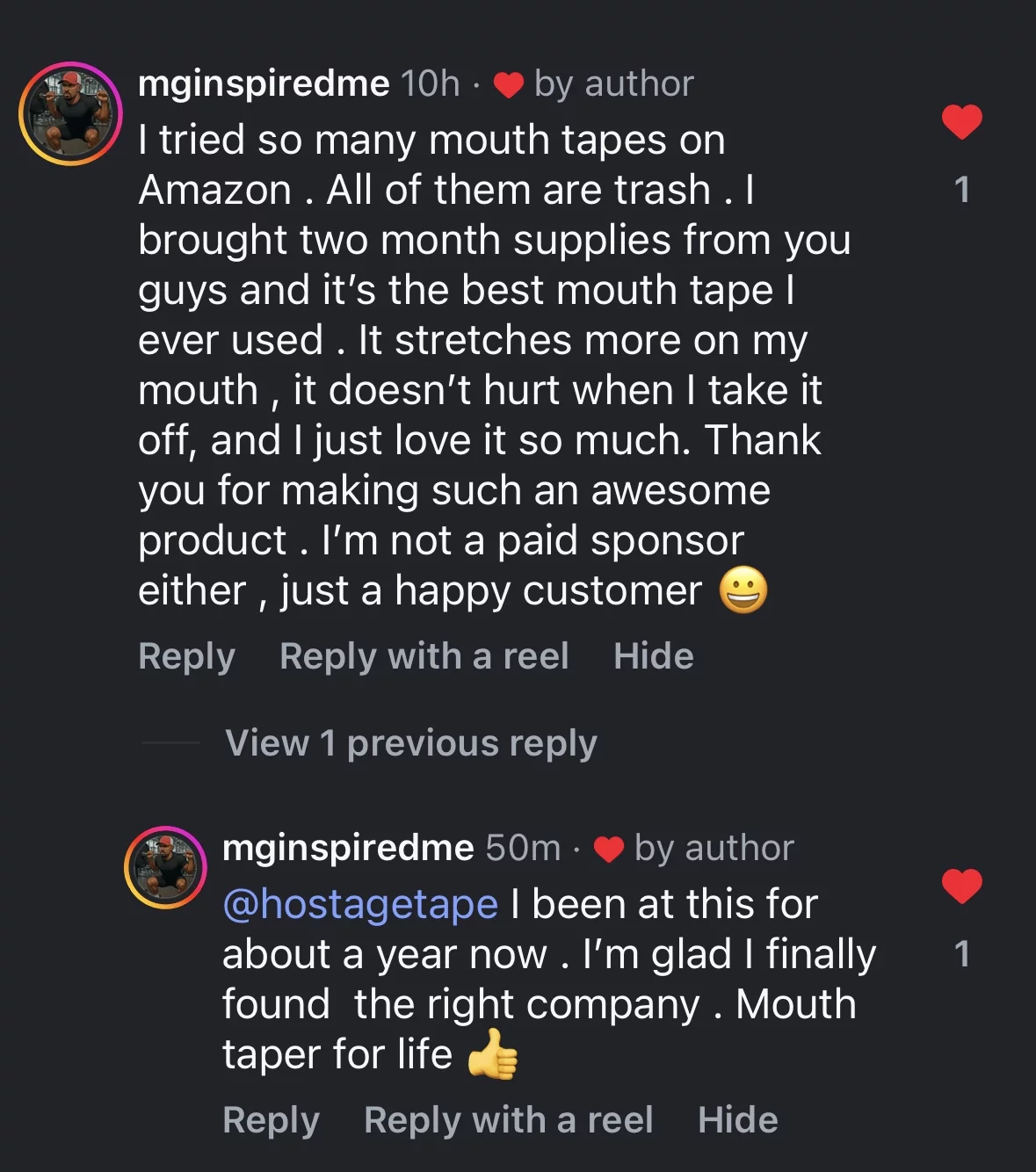View likes count on the 50m reply

point(962,954)
